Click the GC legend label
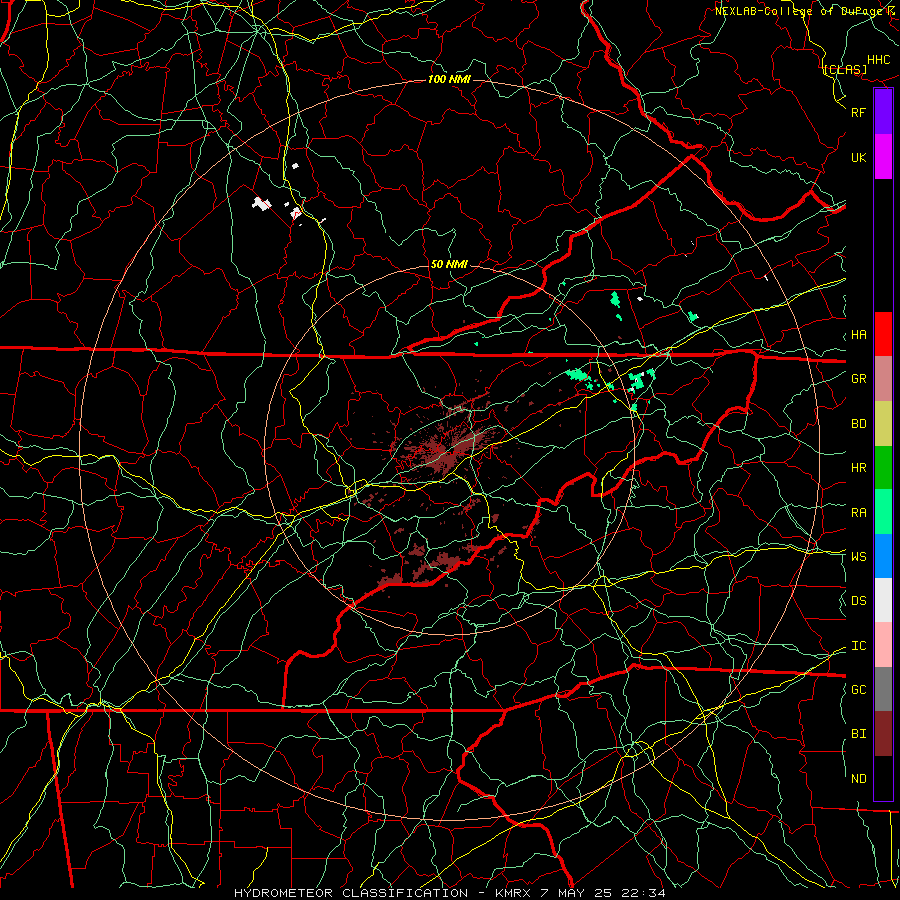The width and height of the screenshot is (900, 900). tap(859, 690)
